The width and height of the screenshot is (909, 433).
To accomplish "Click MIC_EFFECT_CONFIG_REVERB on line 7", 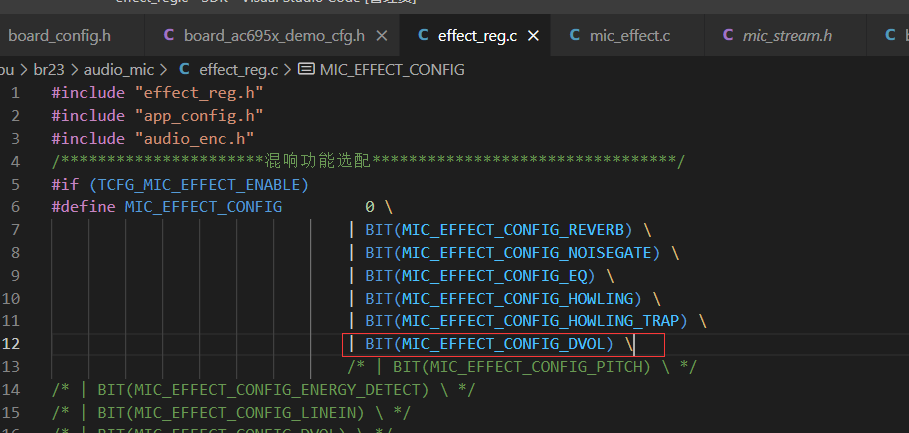I will pos(512,230).
